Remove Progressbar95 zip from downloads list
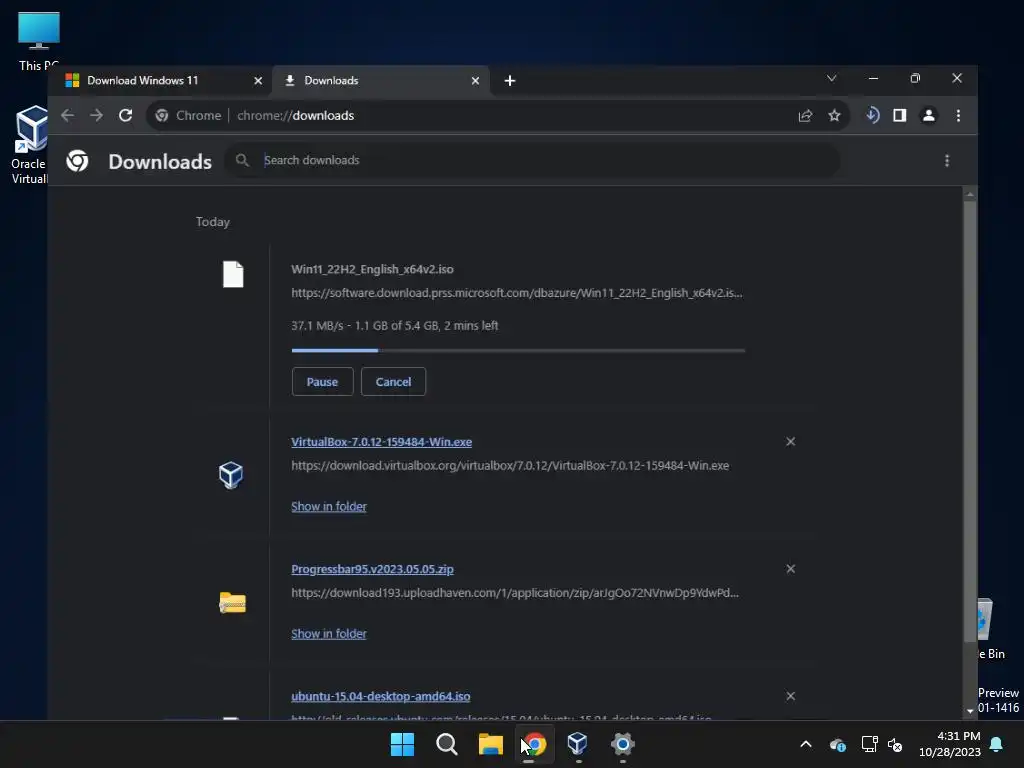1024x768 pixels. click(790, 569)
